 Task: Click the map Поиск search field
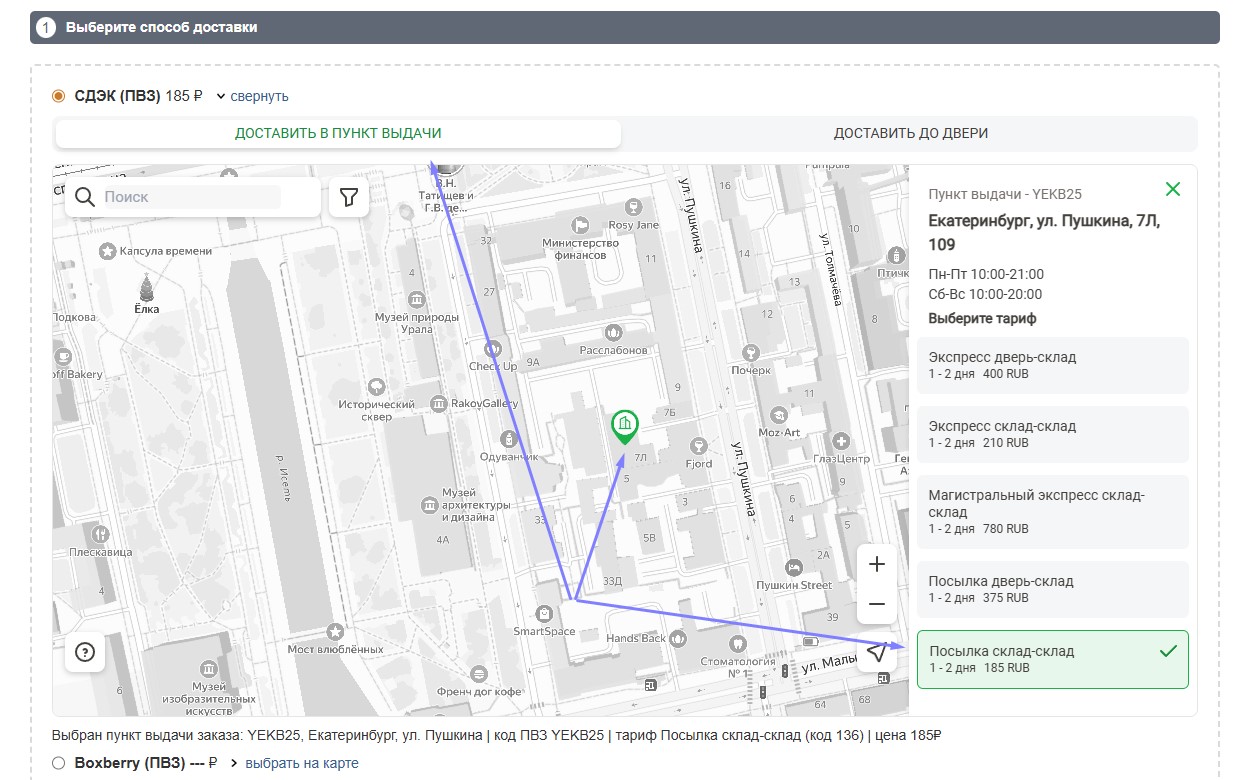(x=192, y=197)
